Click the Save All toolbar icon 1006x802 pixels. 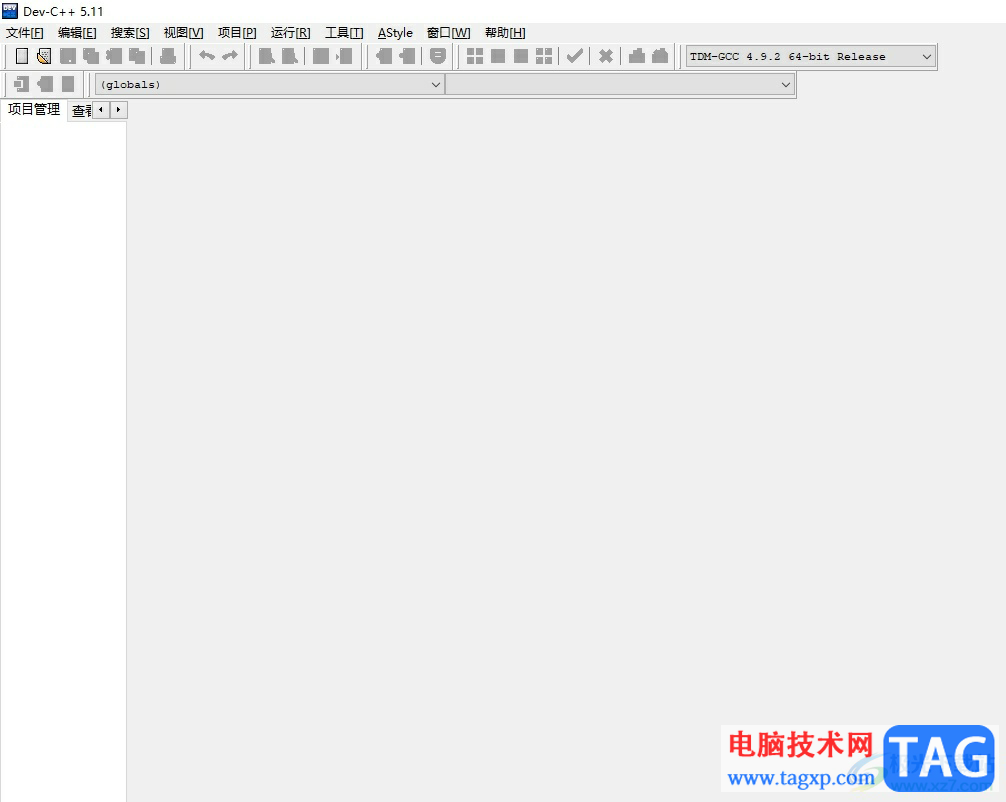91,56
